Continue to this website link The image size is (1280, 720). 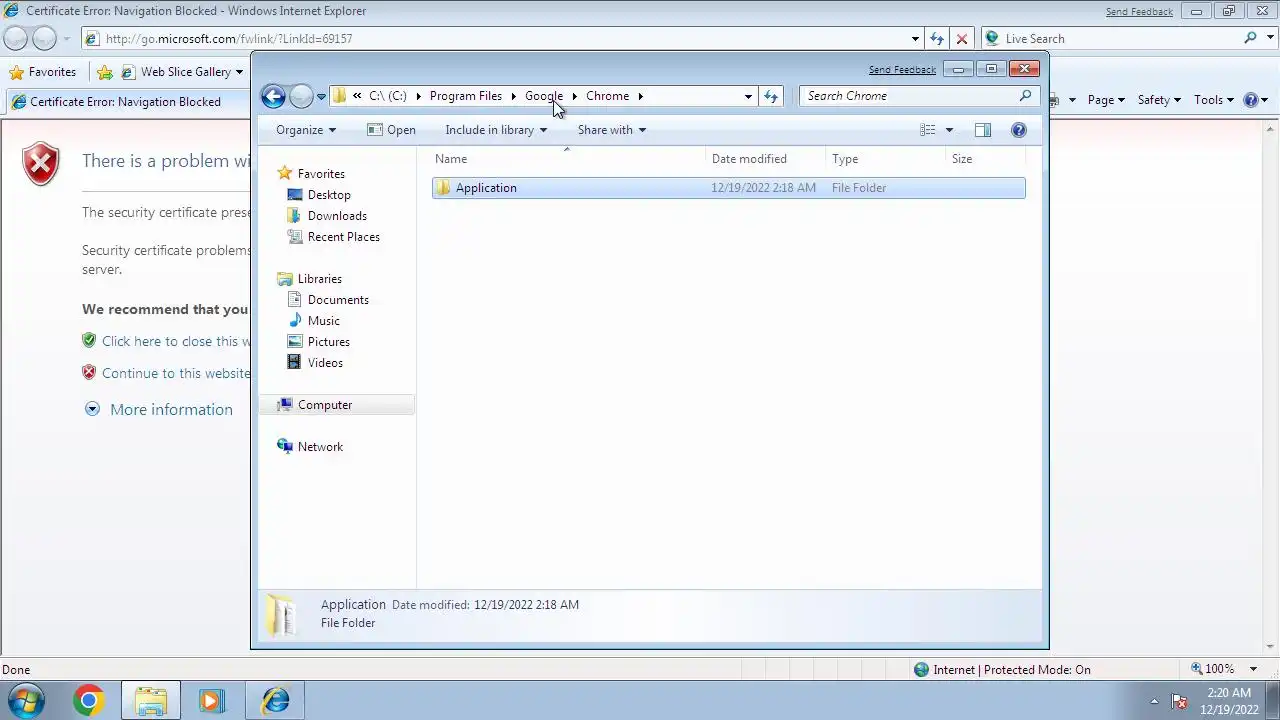[x=176, y=373]
